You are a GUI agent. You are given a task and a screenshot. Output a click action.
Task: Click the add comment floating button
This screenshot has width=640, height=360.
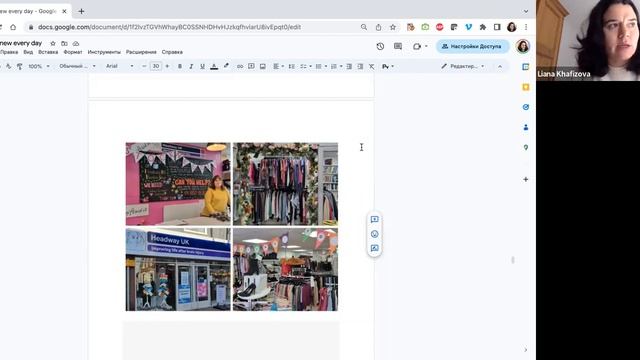374,220
